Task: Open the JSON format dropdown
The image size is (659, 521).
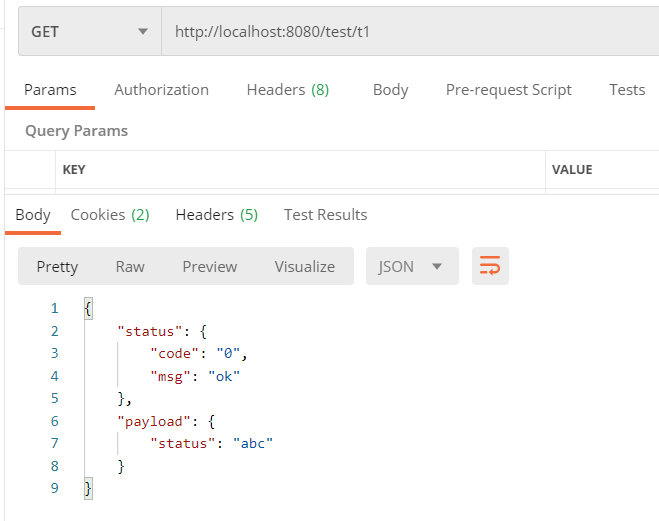Action: pos(412,266)
